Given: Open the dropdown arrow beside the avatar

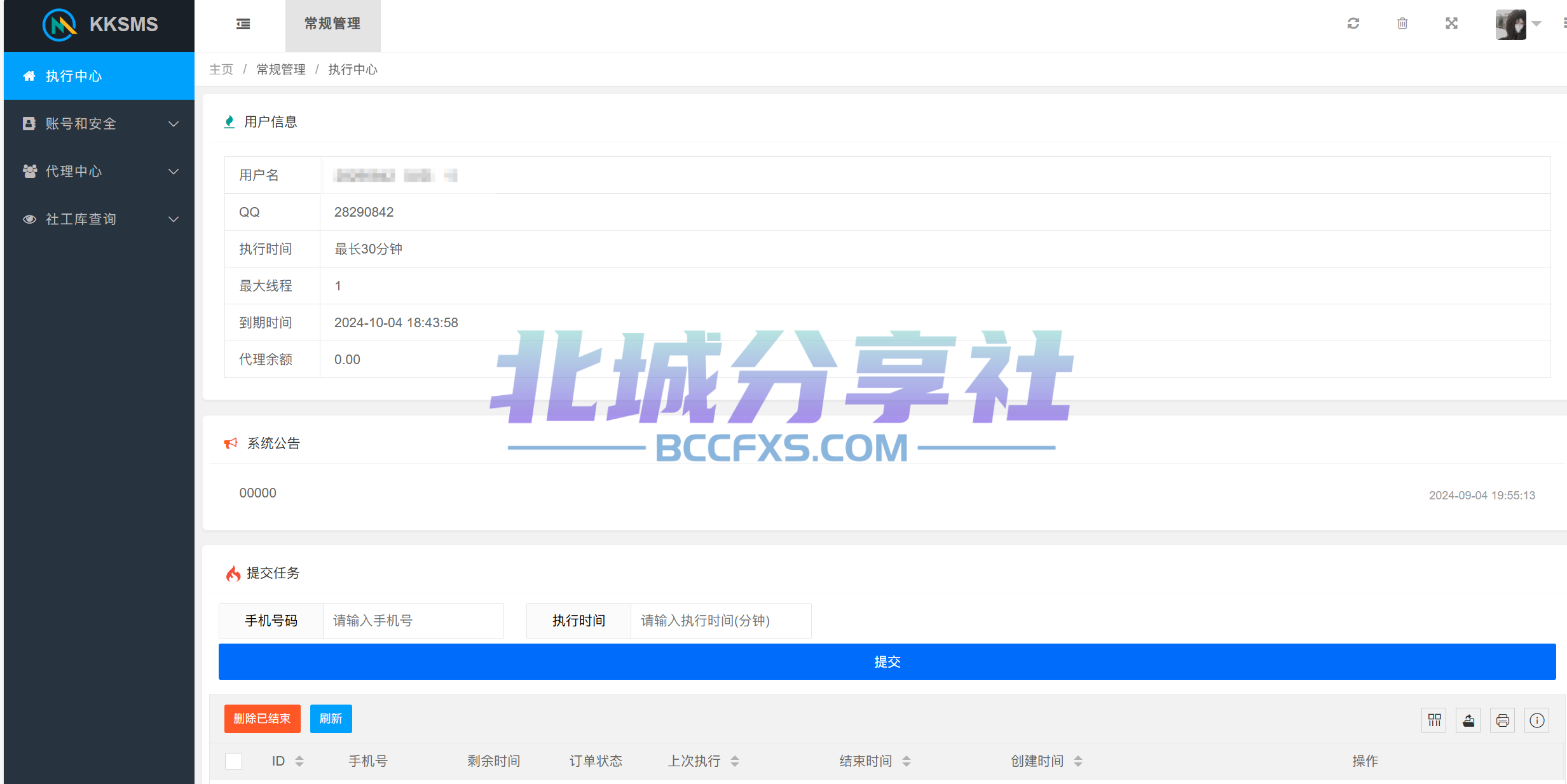Looking at the screenshot, I should pyautogui.click(x=1536, y=24).
